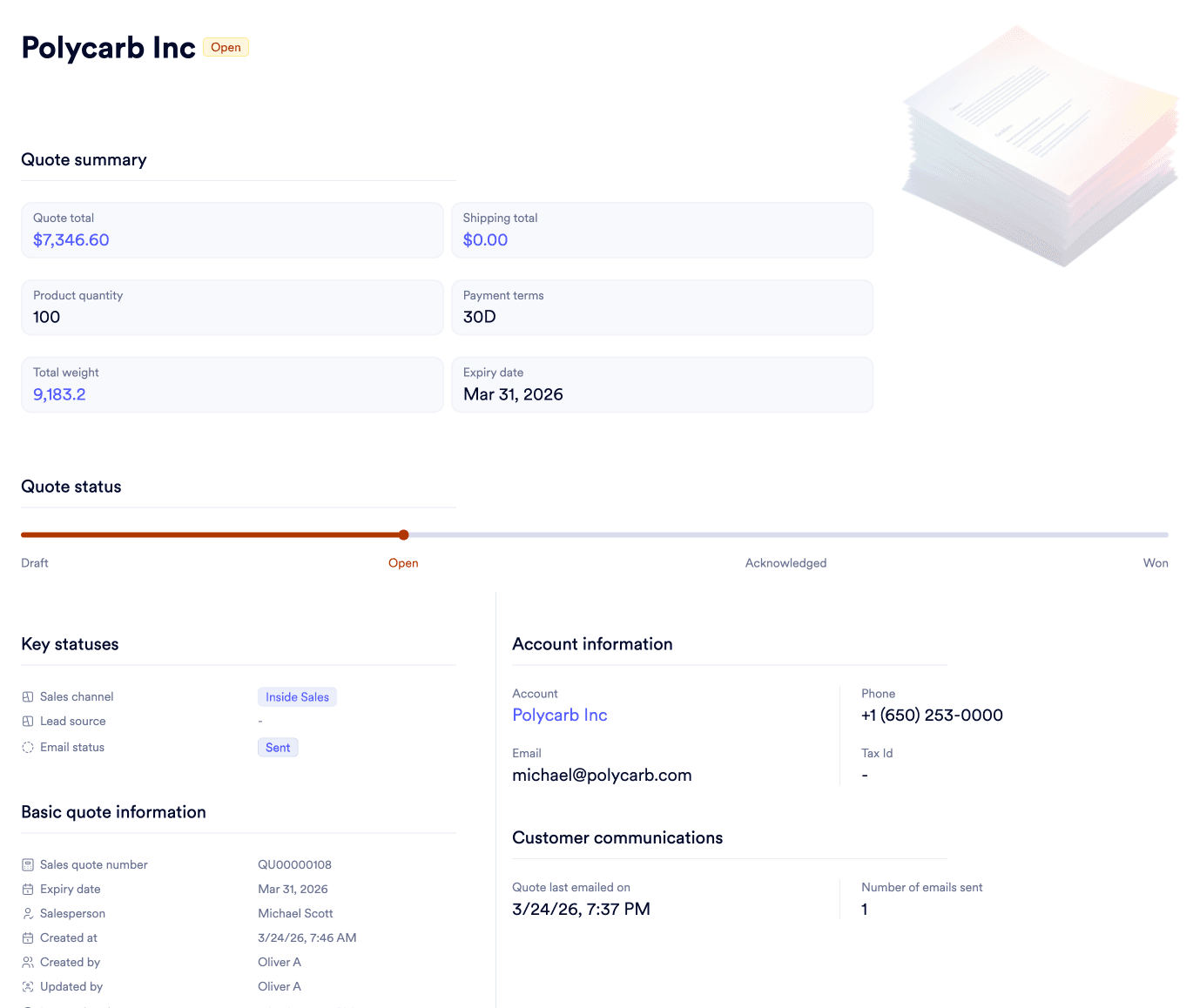Click the email michael@polycarb.com
Viewport: 1193px width, 1008px height.
coord(602,775)
